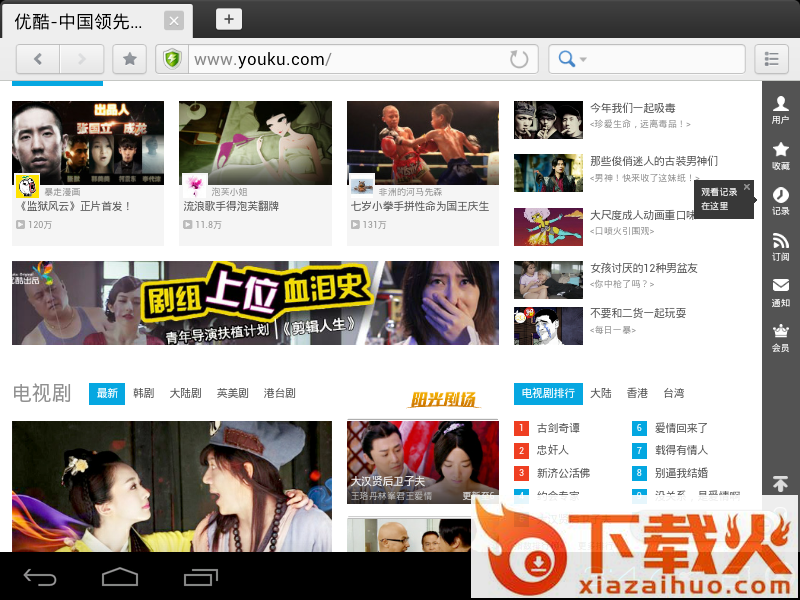Open 那些俊俏迷人的古装男神们 link
Viewport: 800px width, 600px height.
tap(654, 161)
